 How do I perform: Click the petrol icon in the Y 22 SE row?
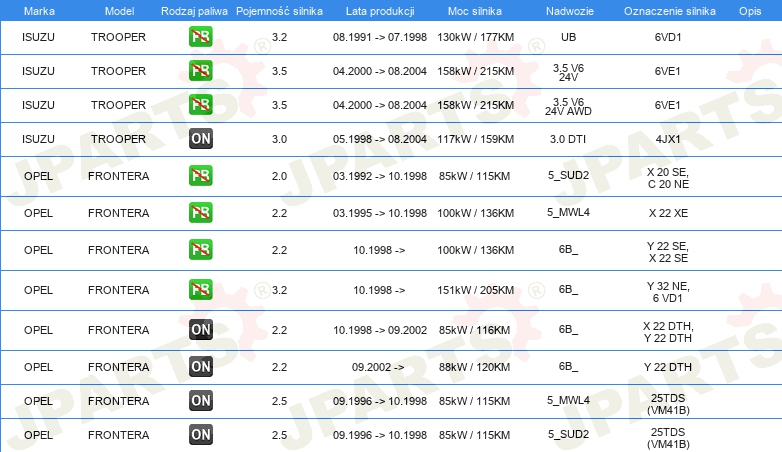tap(200, 249)
